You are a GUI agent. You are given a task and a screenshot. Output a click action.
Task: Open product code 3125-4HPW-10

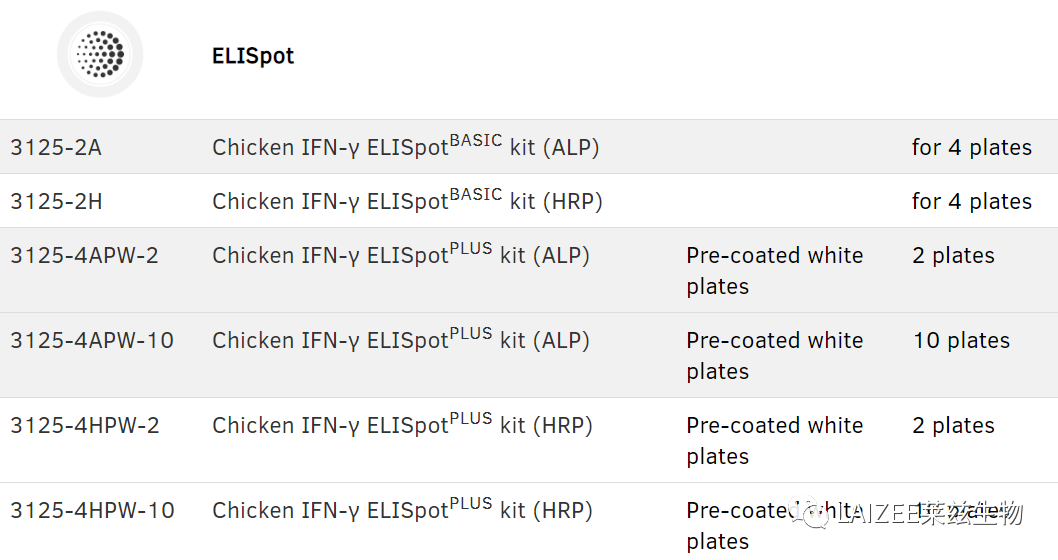(x=92, y=511)
